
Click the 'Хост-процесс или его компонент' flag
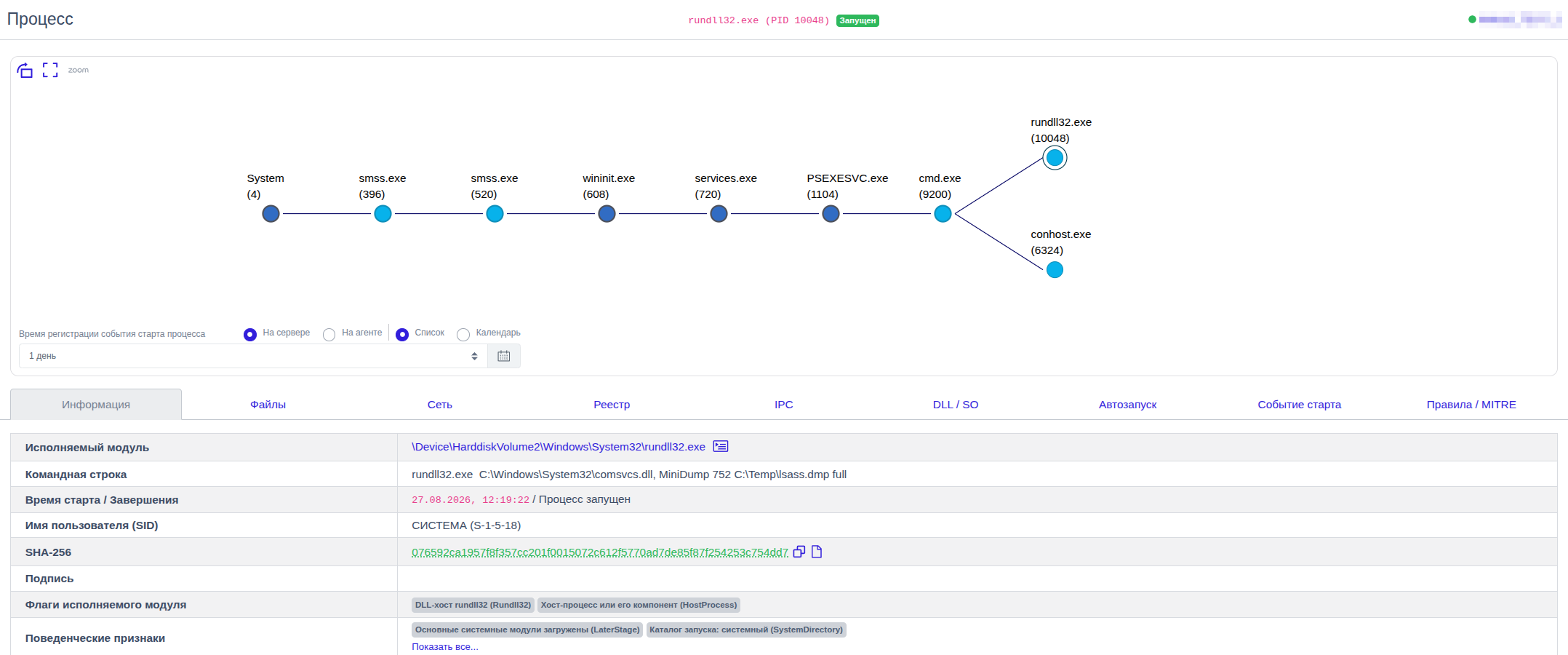pos(639,605)
